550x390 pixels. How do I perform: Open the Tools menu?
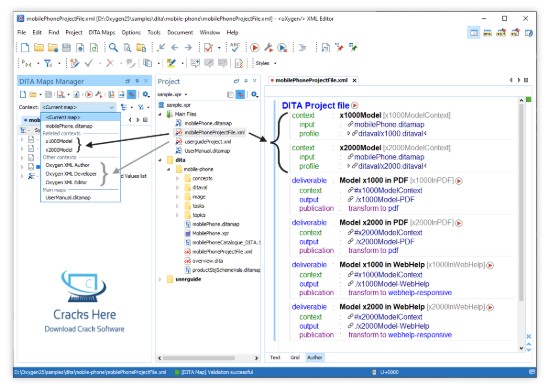(154, 33)
